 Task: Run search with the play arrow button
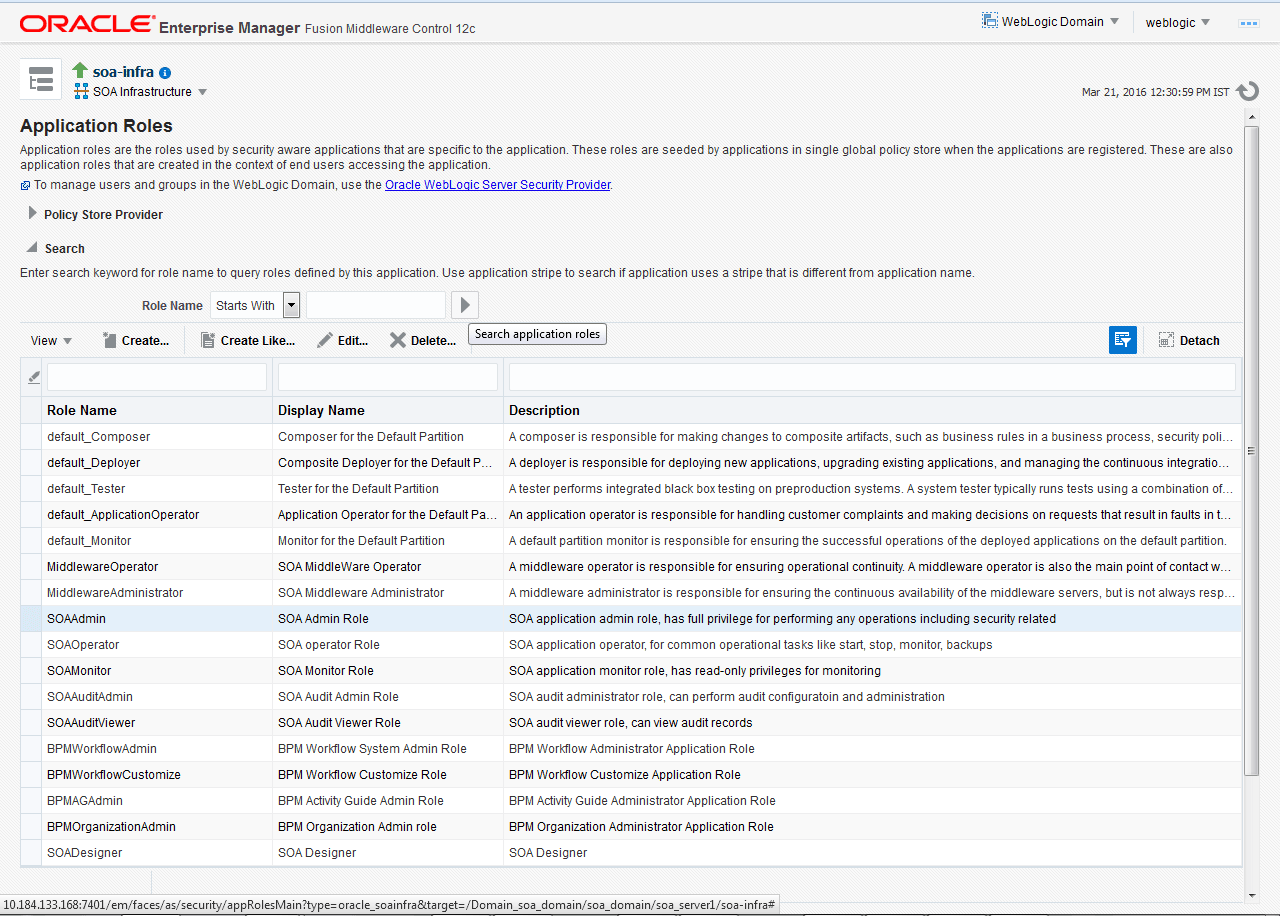[465, 305]
